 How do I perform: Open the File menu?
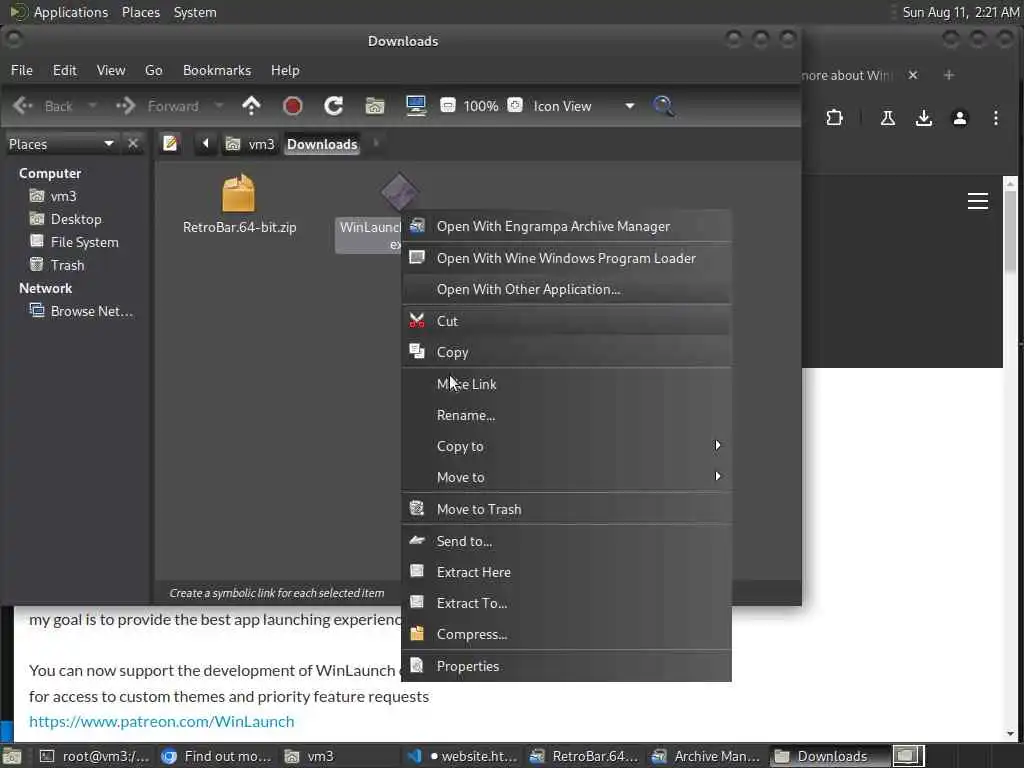coord(22,71)
